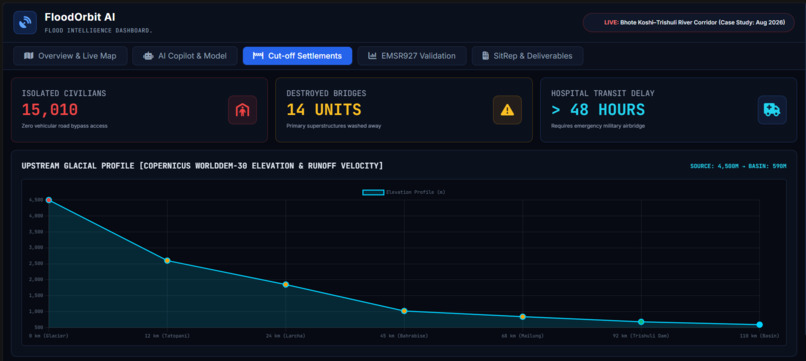This screenshot has width=806, height=361.
Task: Click the LIVE Bhote Koshi–Trishuli corridor badge
Action: coord(688,23)
